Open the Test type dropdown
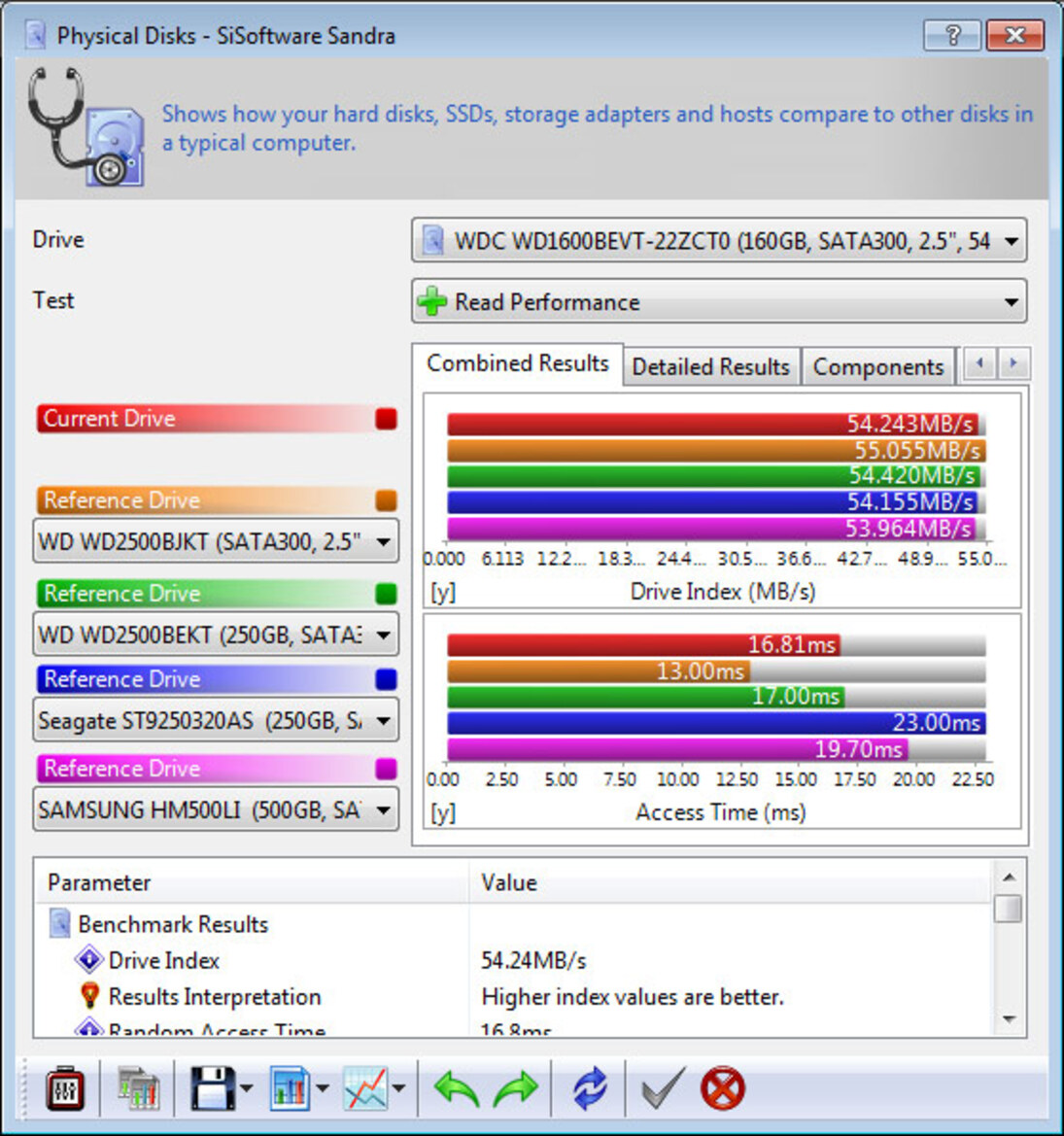 719,301
